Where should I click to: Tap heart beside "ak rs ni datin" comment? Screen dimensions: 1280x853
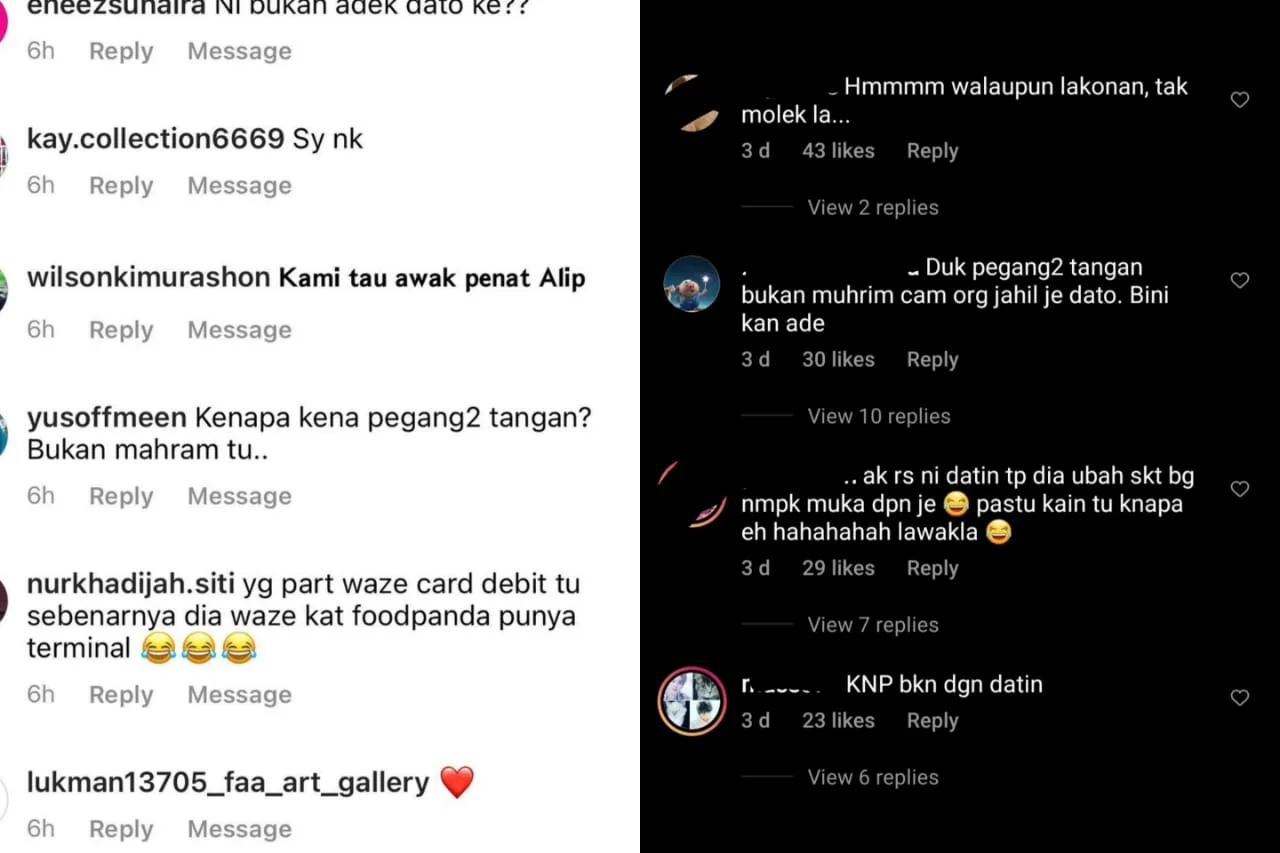click(1240, 489)
